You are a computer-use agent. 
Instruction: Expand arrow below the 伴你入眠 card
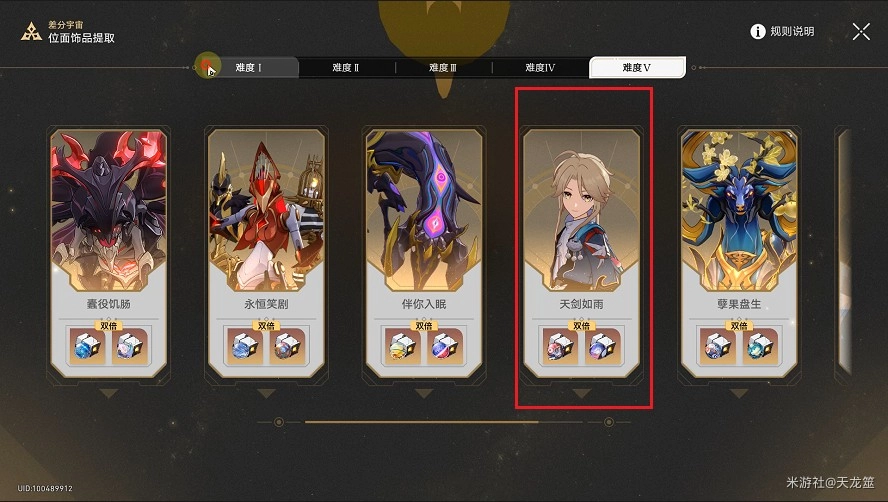tap(423, 393)
